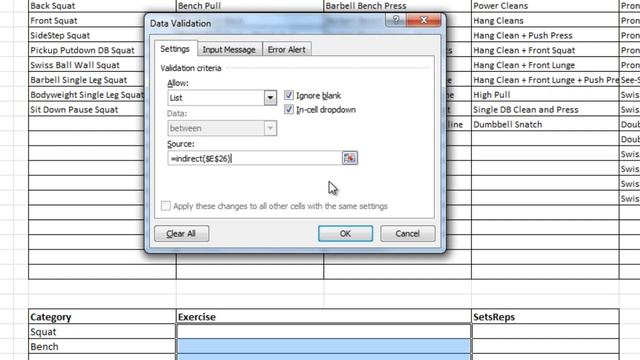Select the Squat category cell
This screenshot has height=360, width=640.
(x=102, y=331)
